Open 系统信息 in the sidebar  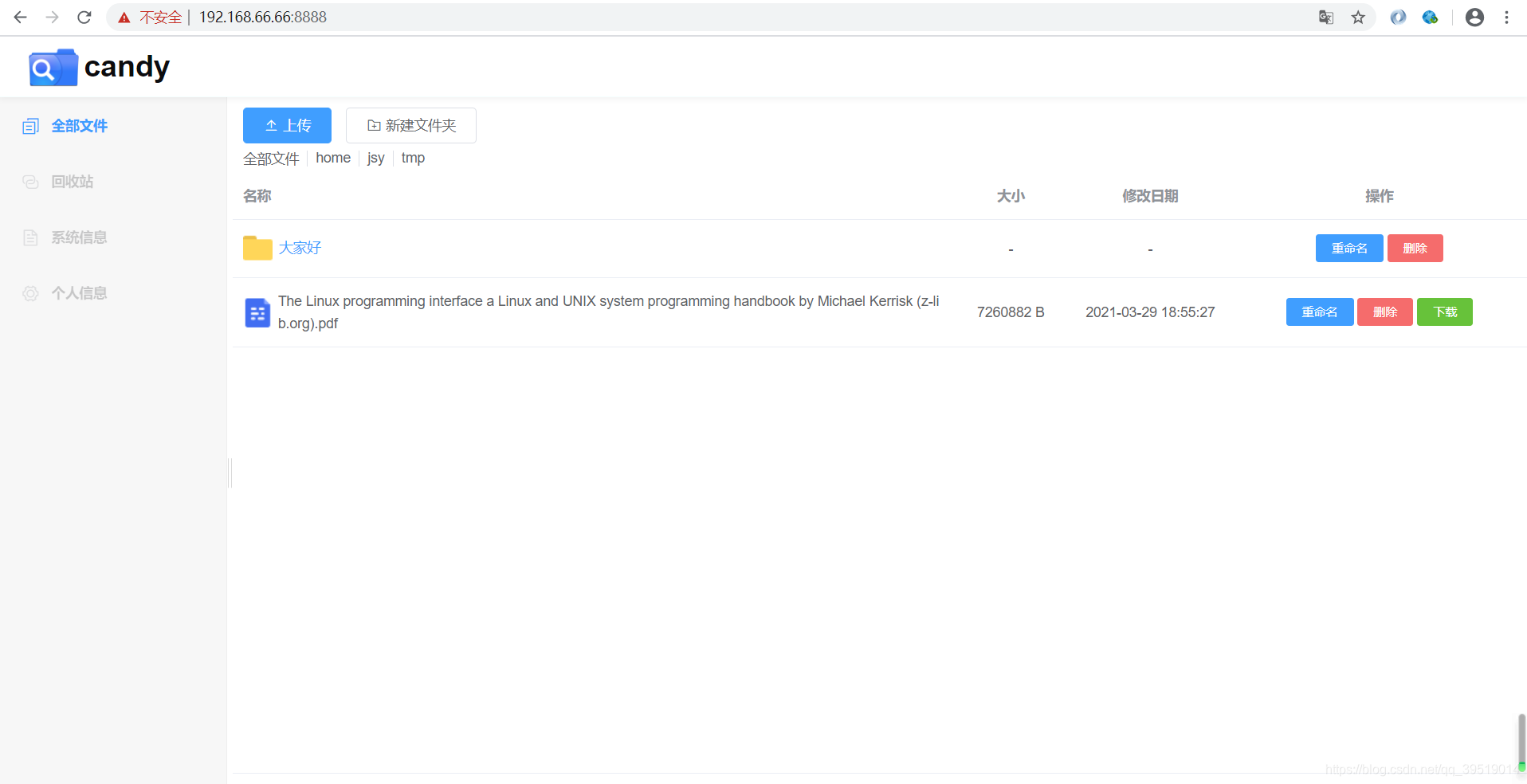[x=79, y=237]
